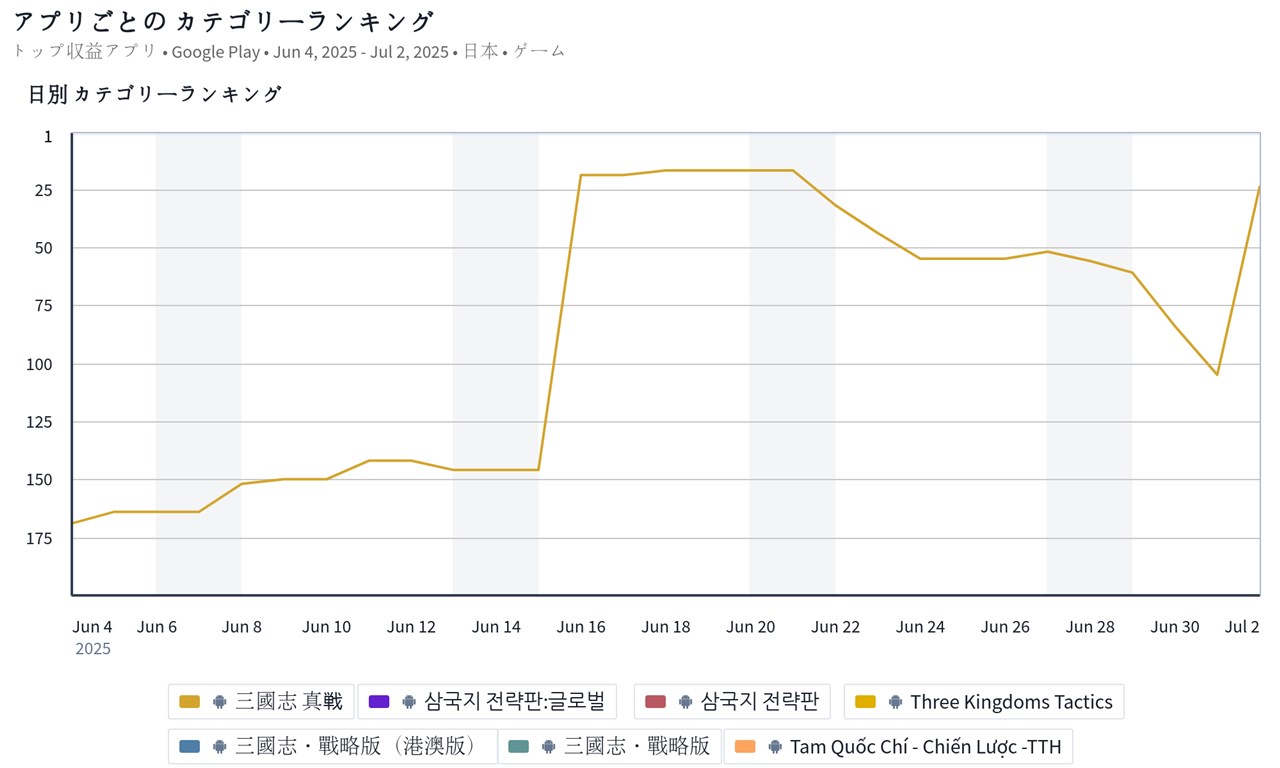
Task: Click the red swatch for 삼국지 전략판
Action: coord(655,702)
